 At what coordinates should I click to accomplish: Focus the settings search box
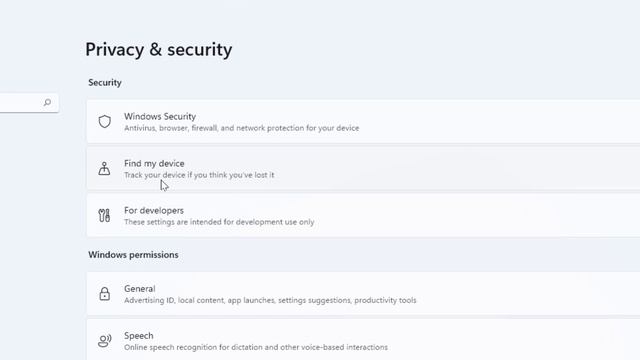coord(29,102)
